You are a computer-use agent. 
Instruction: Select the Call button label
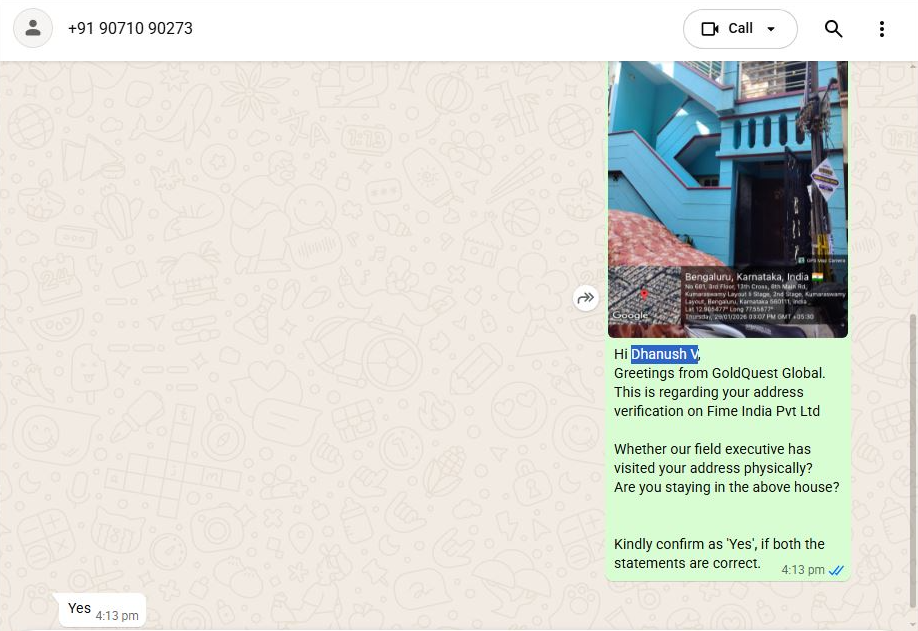[740, 28]
